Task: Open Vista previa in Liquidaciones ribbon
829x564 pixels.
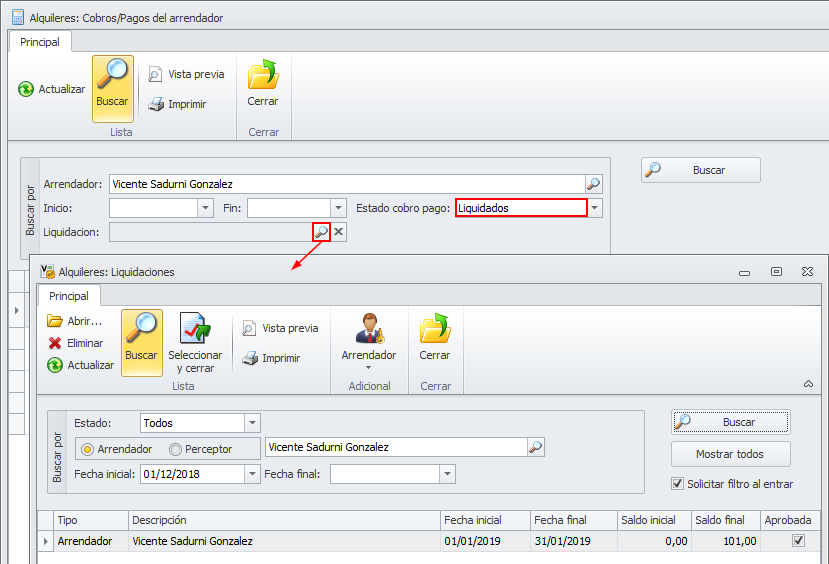Action: [x=280, y=328]
